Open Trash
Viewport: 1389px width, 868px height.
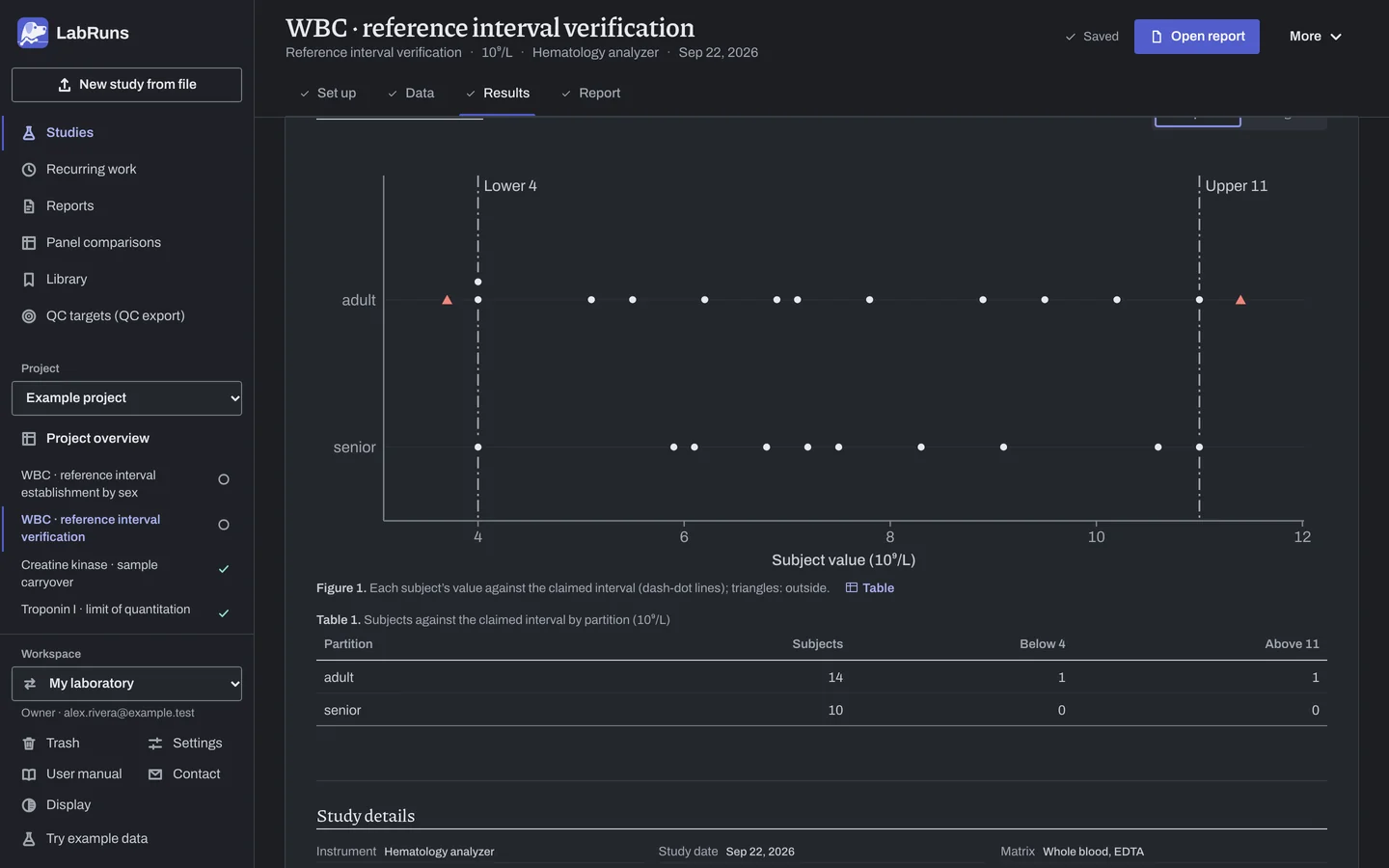(51, 744)
